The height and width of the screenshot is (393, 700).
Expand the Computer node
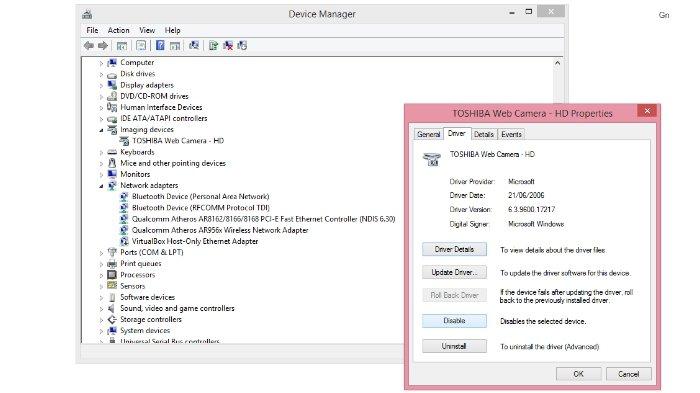(x=101, y=63)
